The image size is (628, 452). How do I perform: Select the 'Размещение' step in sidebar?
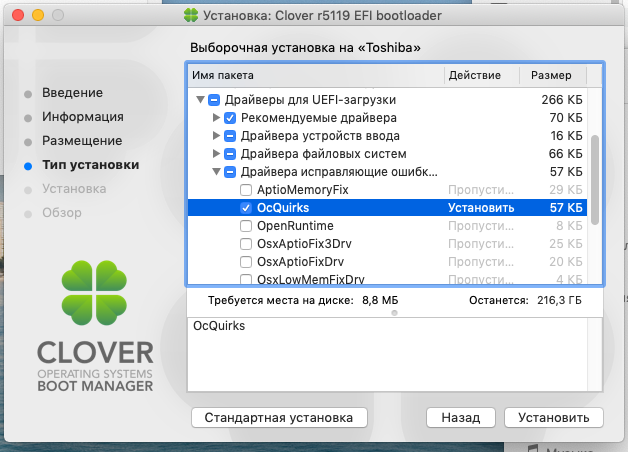(82, 141)
